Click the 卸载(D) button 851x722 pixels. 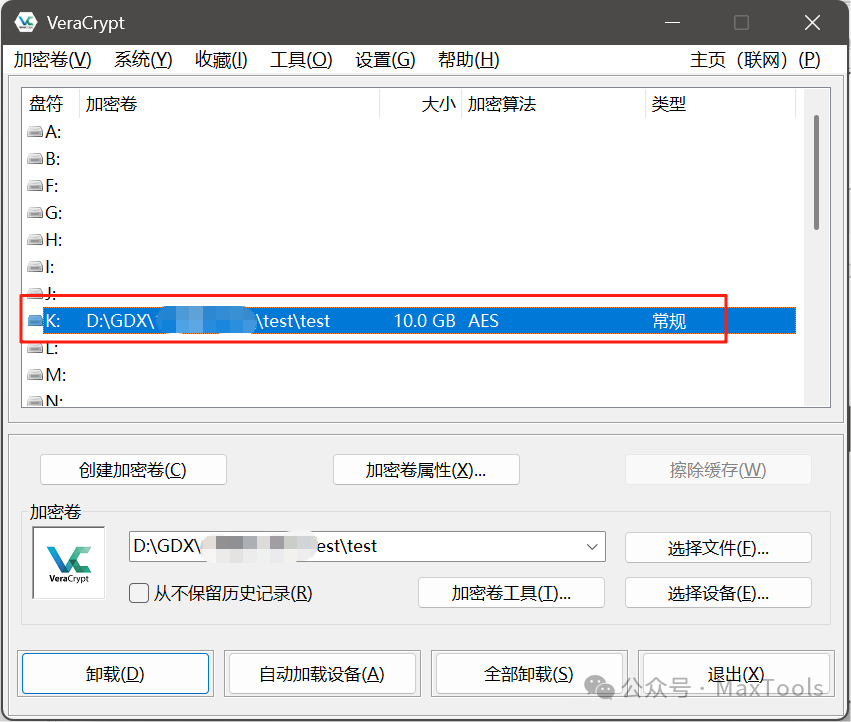(x=115, y=674)
